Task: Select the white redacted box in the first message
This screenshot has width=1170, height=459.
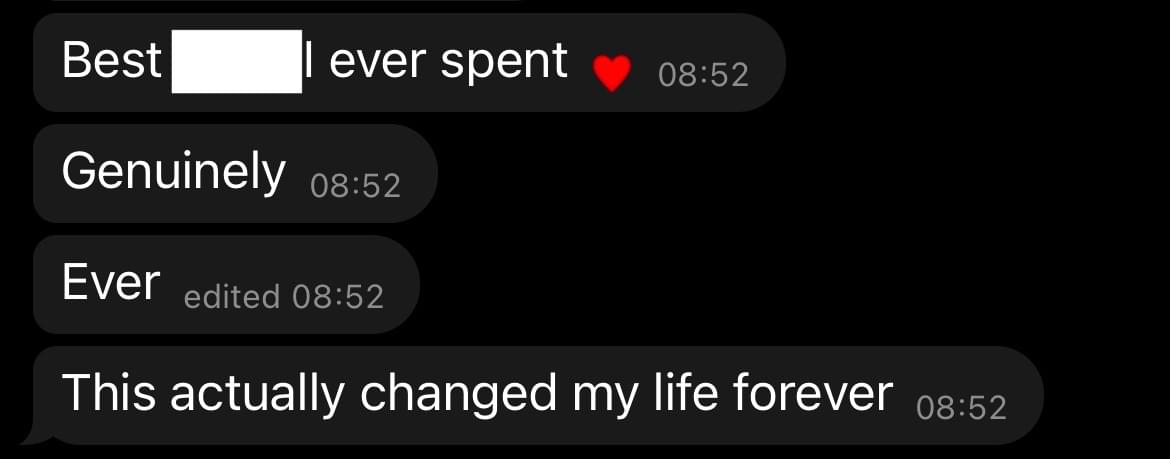Action: point(237,61)
